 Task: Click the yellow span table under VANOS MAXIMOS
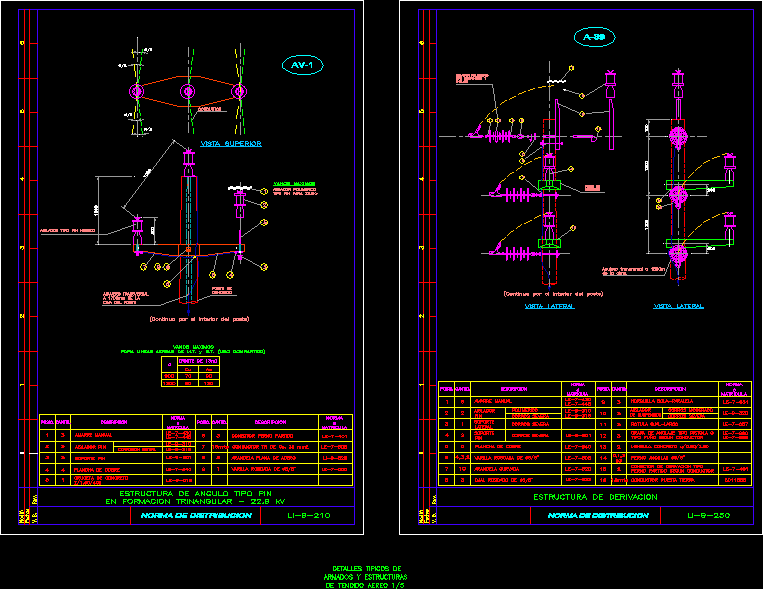[x=190, y=371]
